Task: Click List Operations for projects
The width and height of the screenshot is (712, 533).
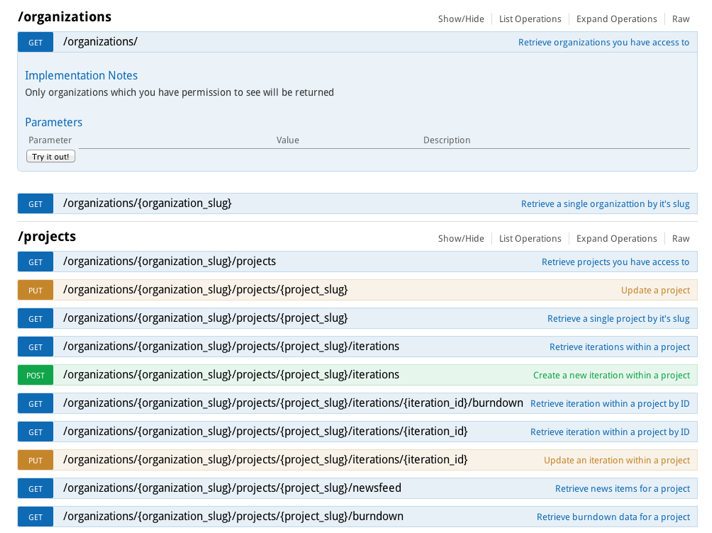Action: [530, 238]
